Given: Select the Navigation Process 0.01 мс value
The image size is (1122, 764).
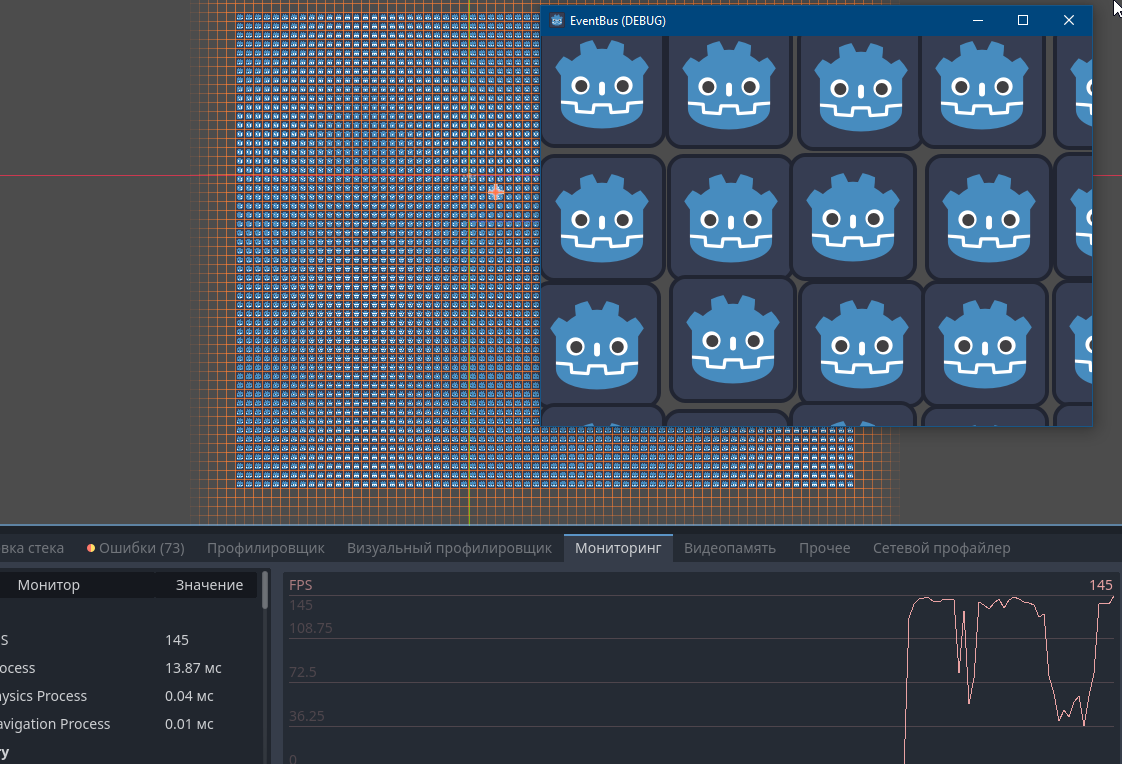Looking at the screenshot, I should click(189, 723).
